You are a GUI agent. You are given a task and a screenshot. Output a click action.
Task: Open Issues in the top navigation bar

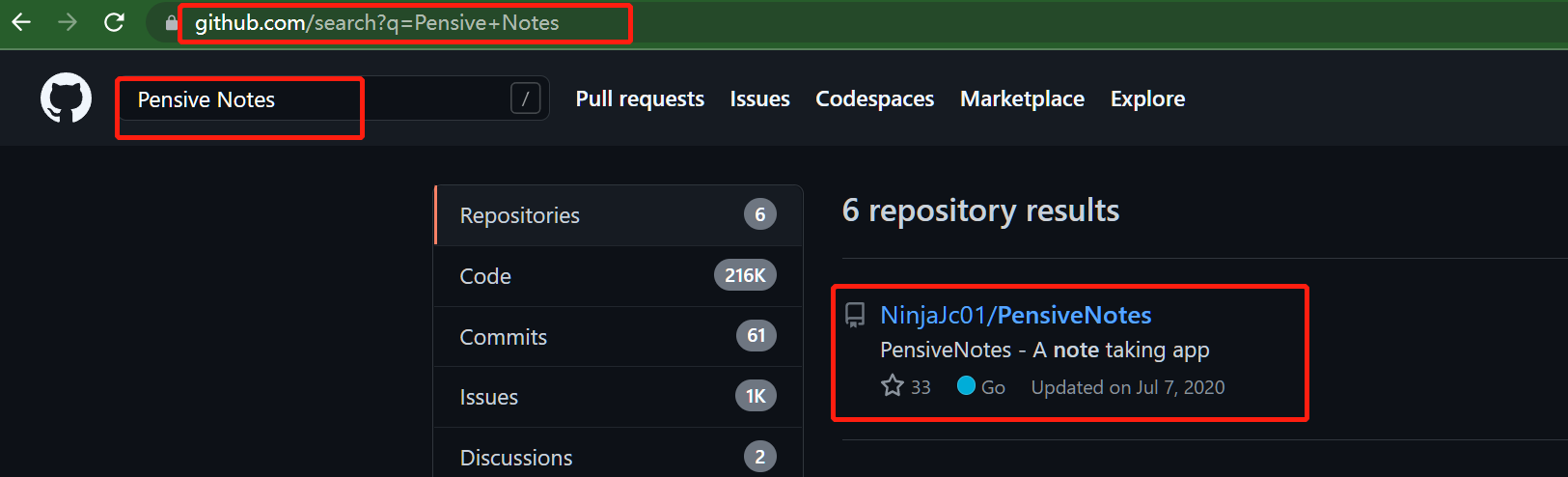click(x=759, y=99)
